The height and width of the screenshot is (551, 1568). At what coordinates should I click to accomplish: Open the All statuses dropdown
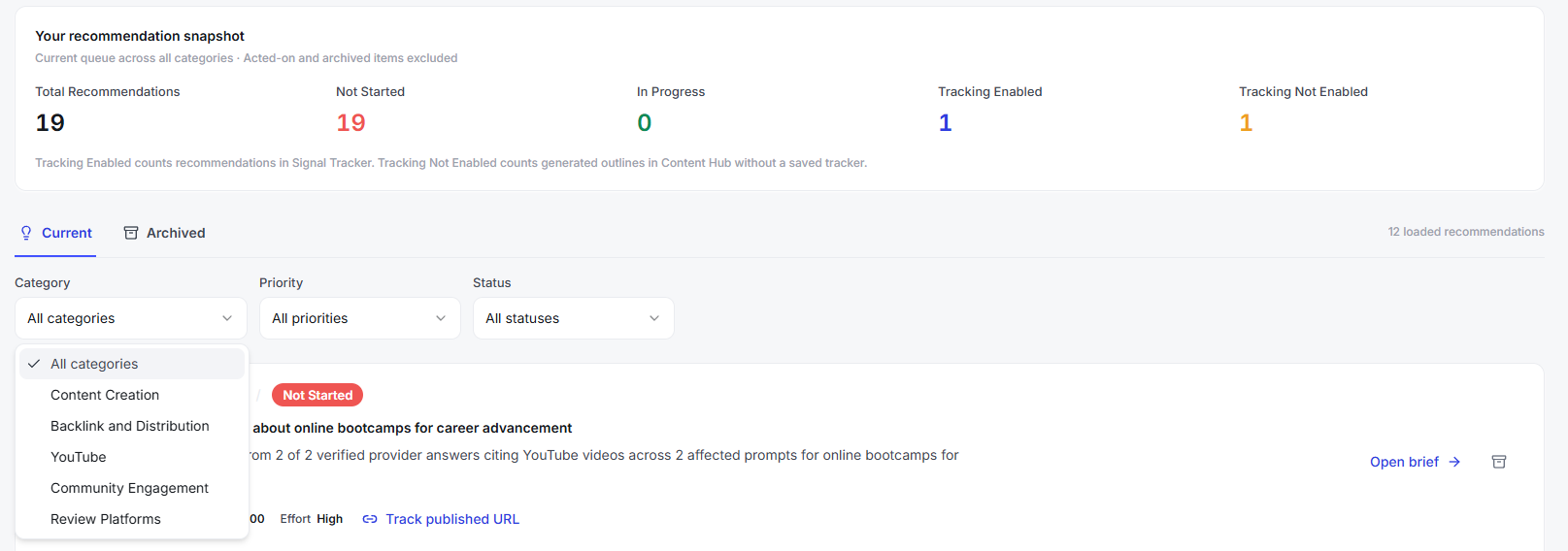tap(574, 318)
